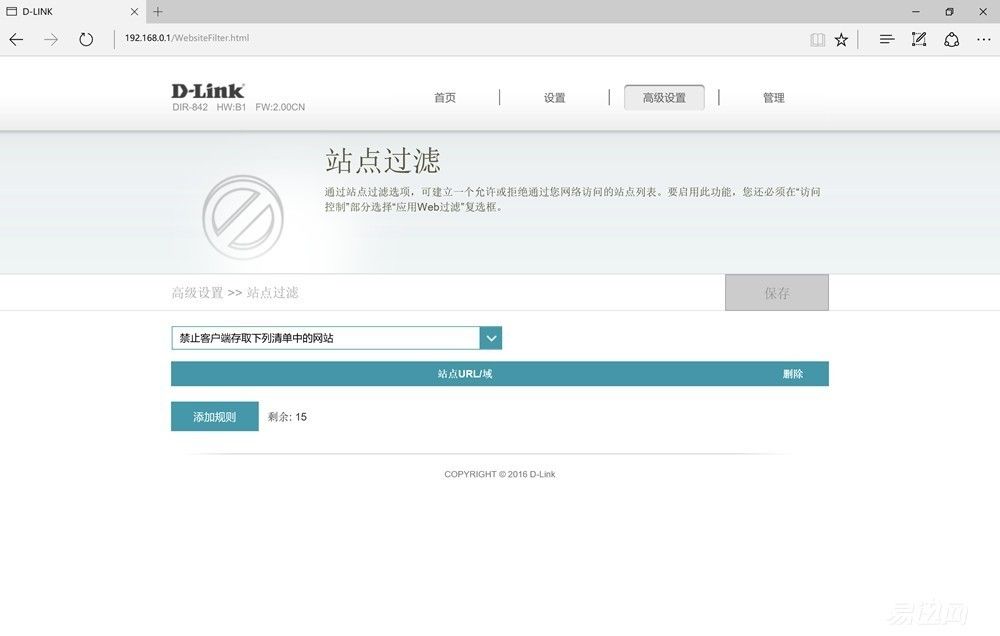Open the 高级设置 navigation menu
This screenshot has height=636, width=1000.
[x=664, y=98]
